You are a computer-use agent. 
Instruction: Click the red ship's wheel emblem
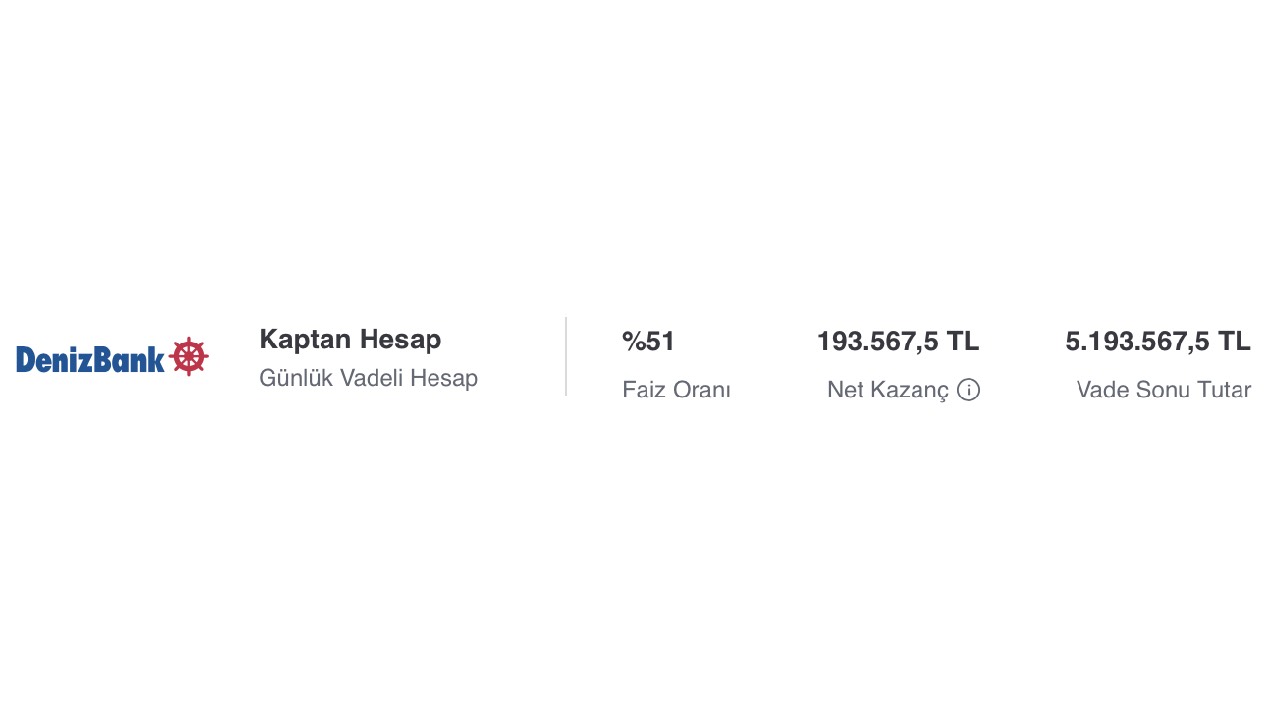[x=189, y=357]
